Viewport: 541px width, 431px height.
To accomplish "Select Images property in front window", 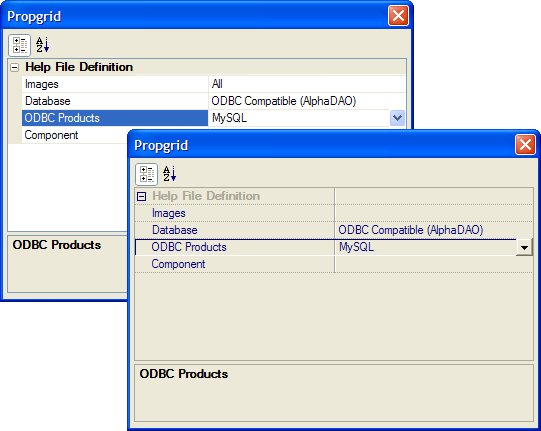I will [235, 213].
